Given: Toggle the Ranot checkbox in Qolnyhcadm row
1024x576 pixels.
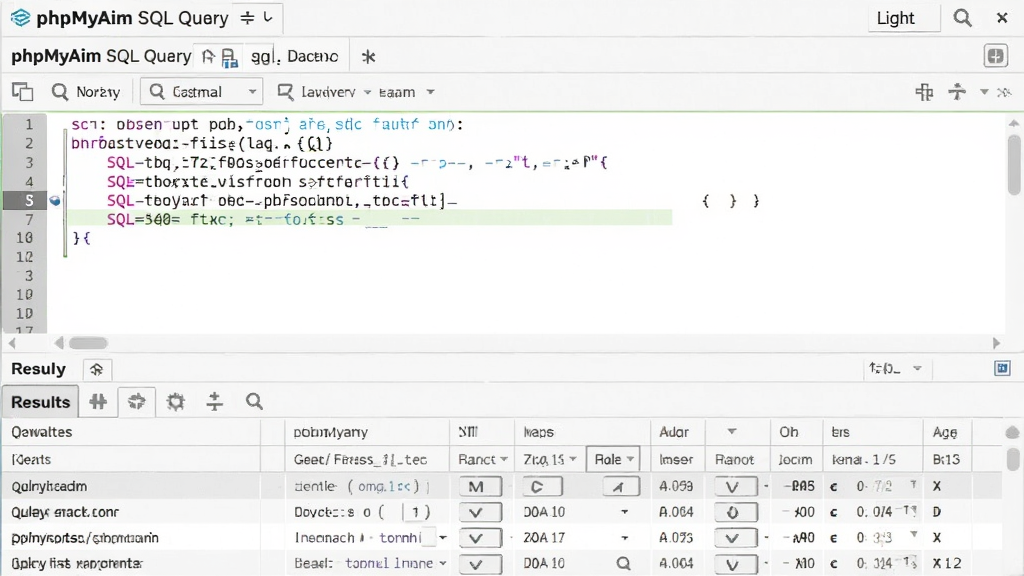Looking at the screenshot, I should point(735,487).
